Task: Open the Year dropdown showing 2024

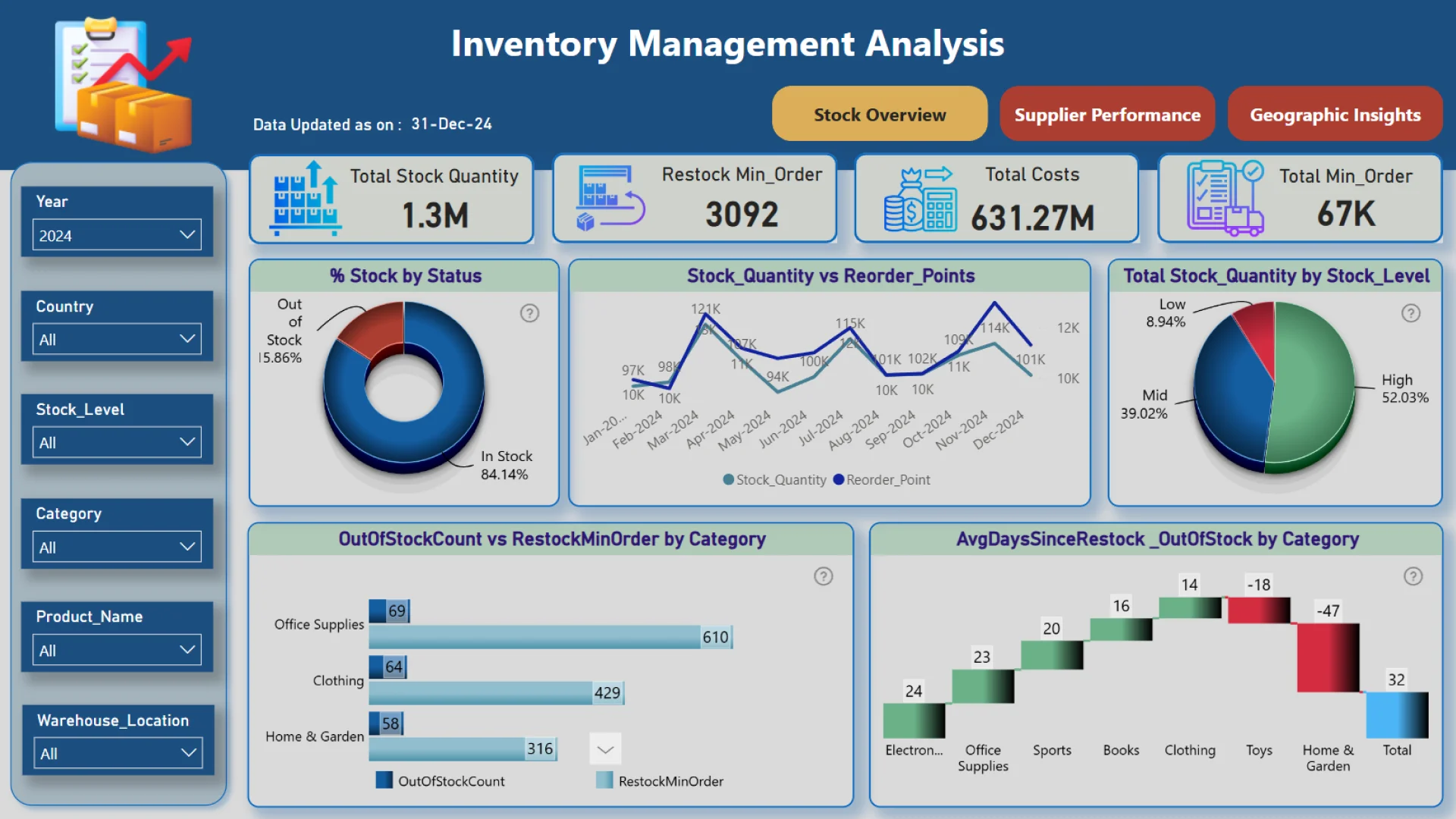Action: coord(117,235)
